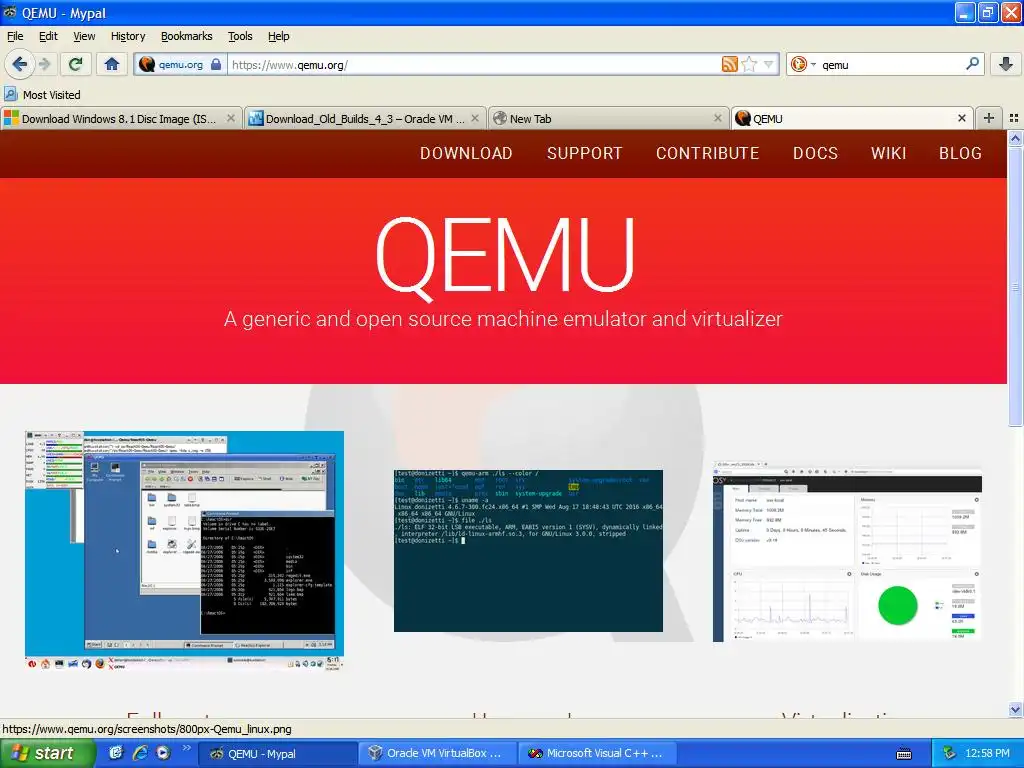Click the SUPPORT navigation link
This screenshot has width=1024, height=768.
[584, 153]
